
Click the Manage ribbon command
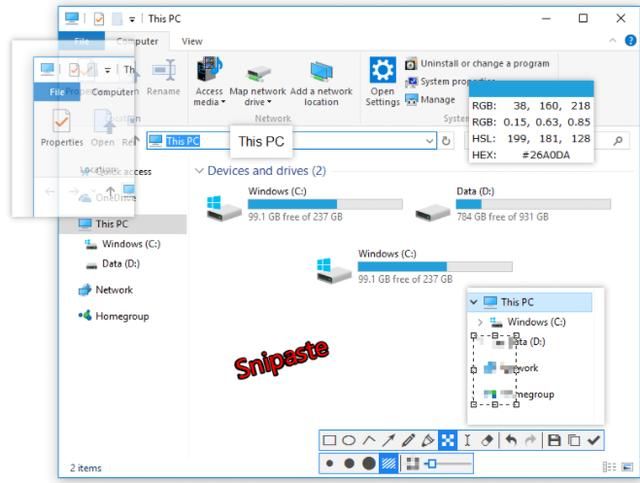coord(430,100)
